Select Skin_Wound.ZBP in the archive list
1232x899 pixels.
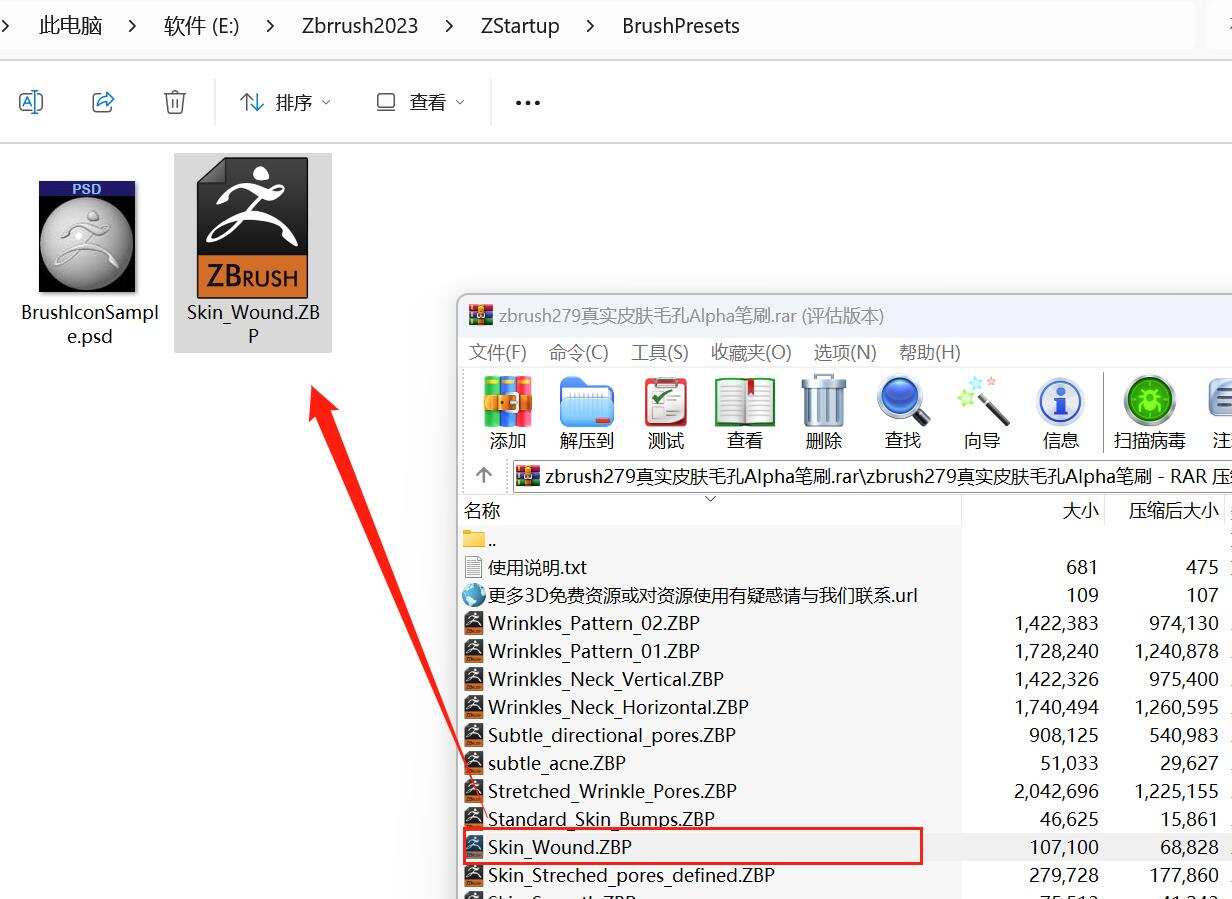pyautogui.click(x=559, y=847)
